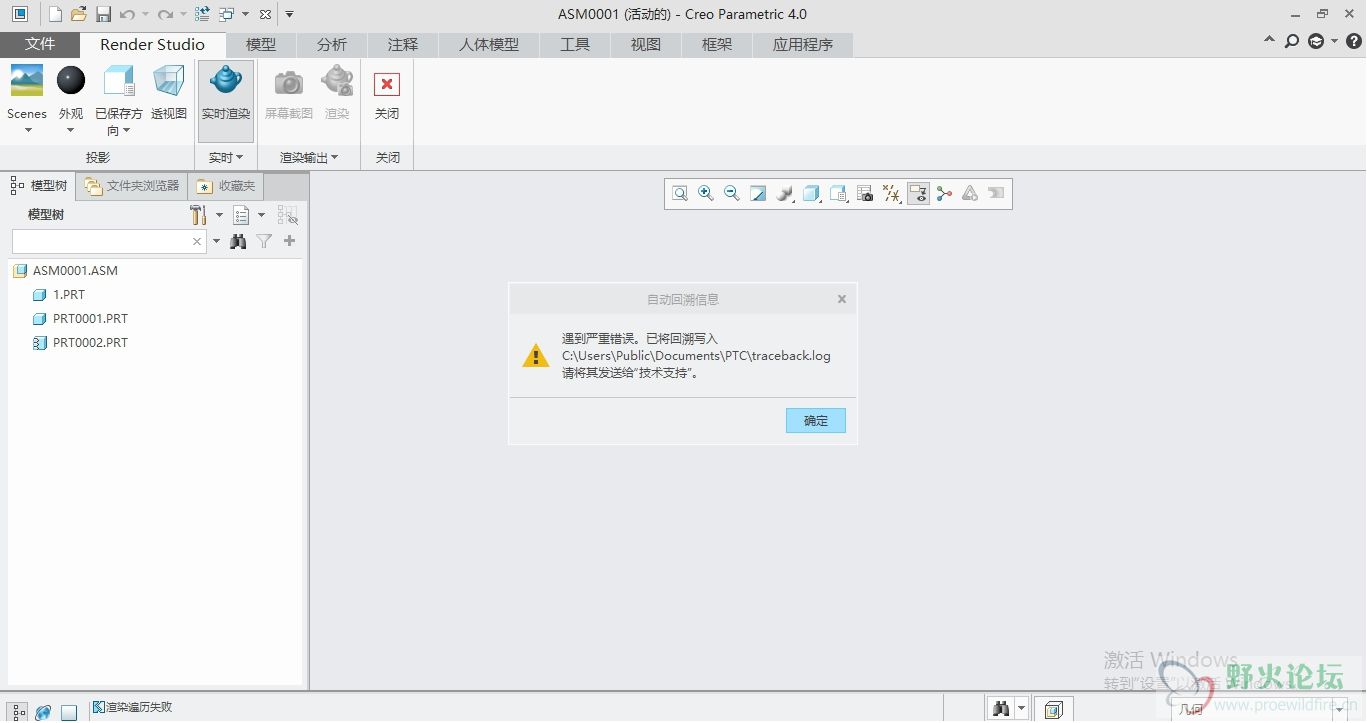This screenshot has width=1367, height=723.
Task: Click the Windows switcher icon in quick access toolbar
Action: [227, 14]
